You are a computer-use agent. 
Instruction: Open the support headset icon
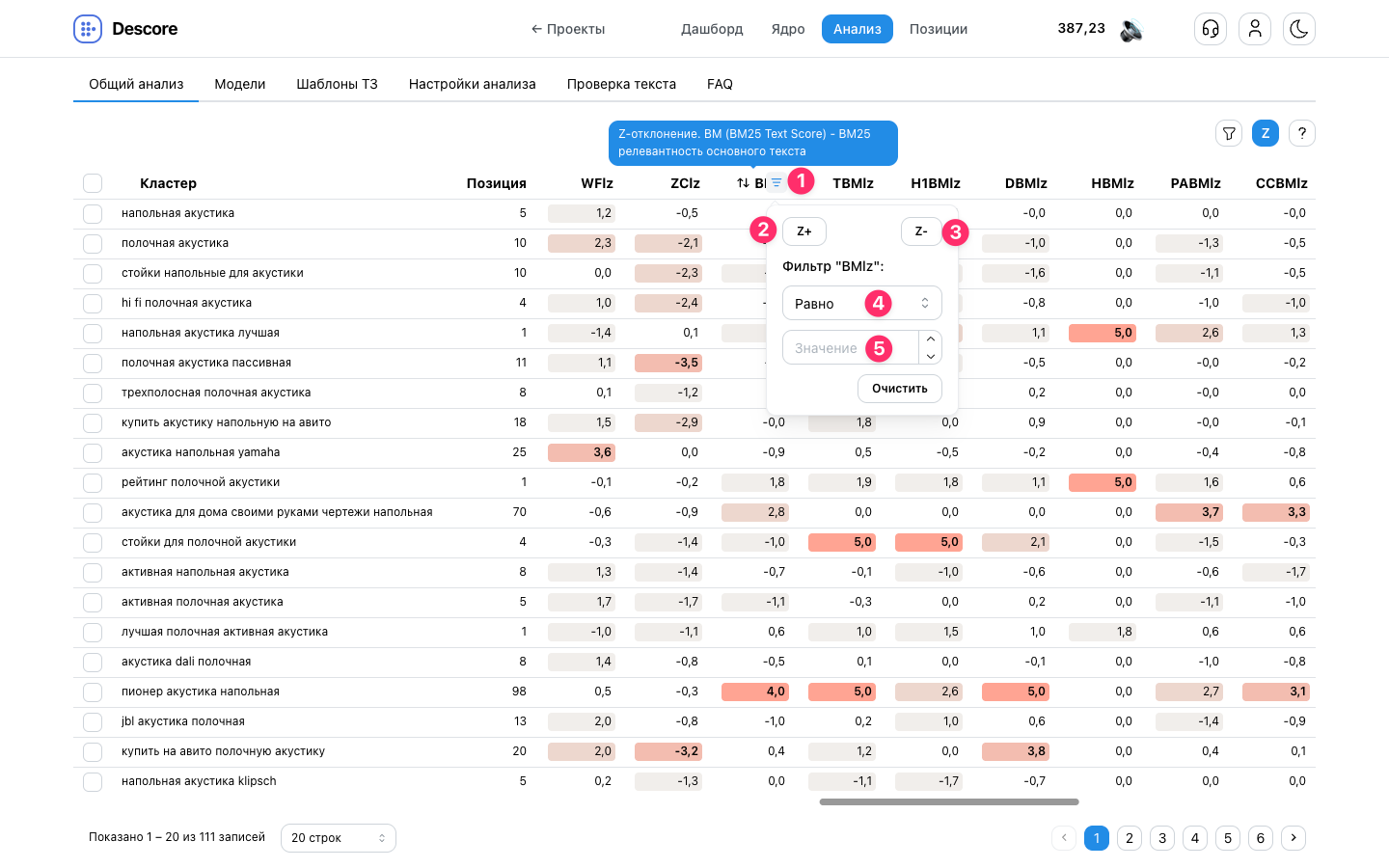click(1211, 29)
